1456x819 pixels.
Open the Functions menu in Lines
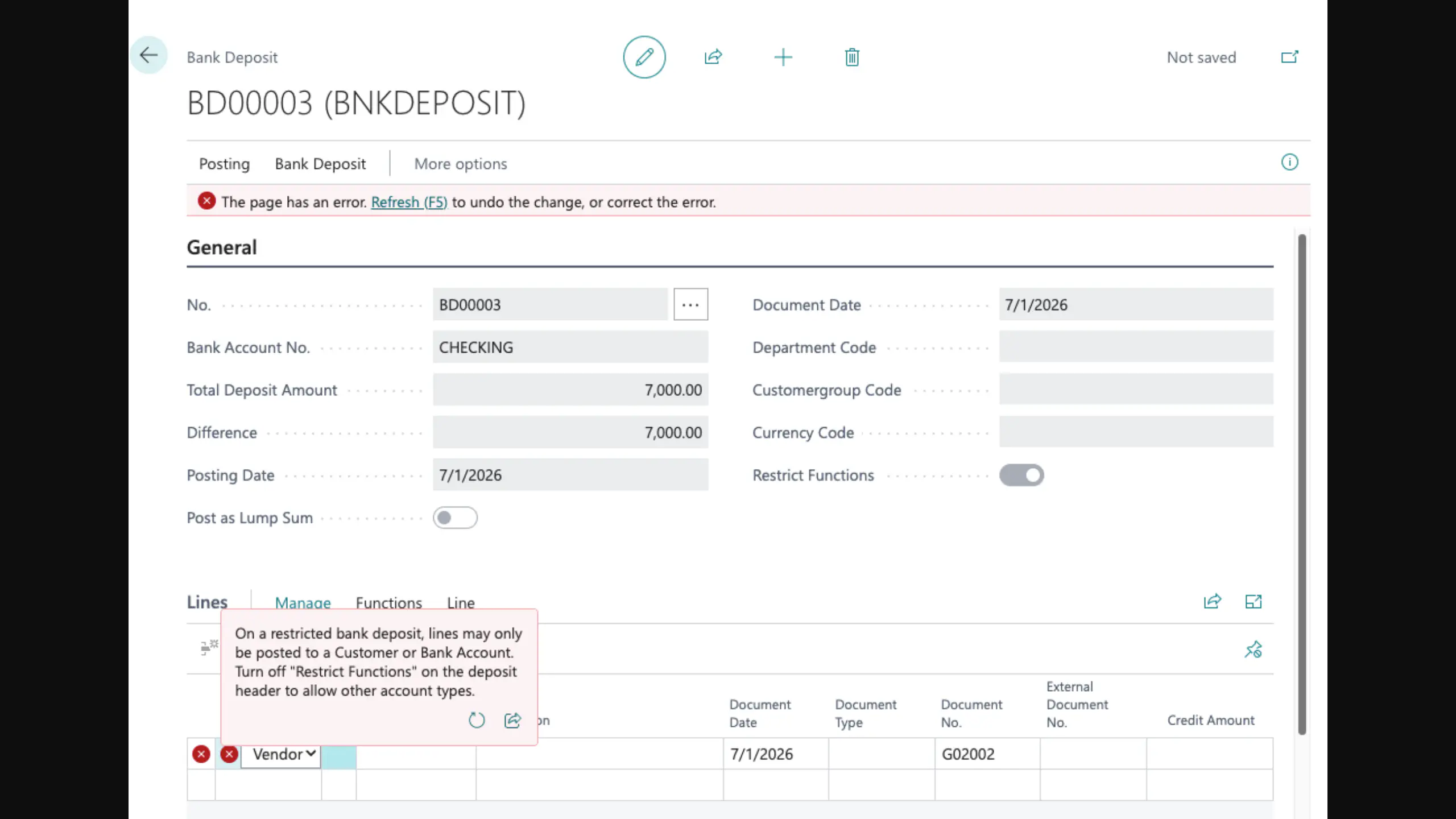coord(389,602)
